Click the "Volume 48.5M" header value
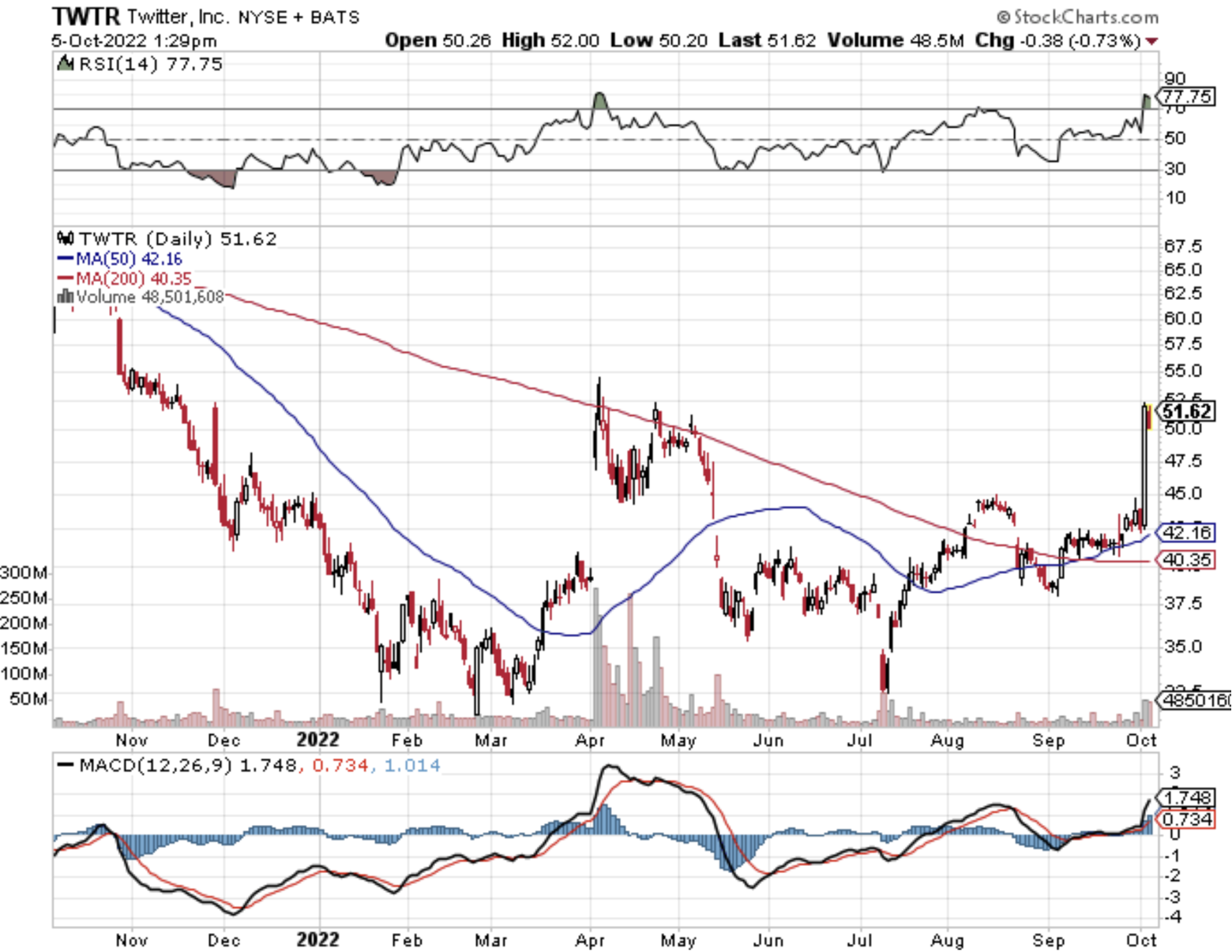This screenshot has height=952, width=1232. pos(896,40)
